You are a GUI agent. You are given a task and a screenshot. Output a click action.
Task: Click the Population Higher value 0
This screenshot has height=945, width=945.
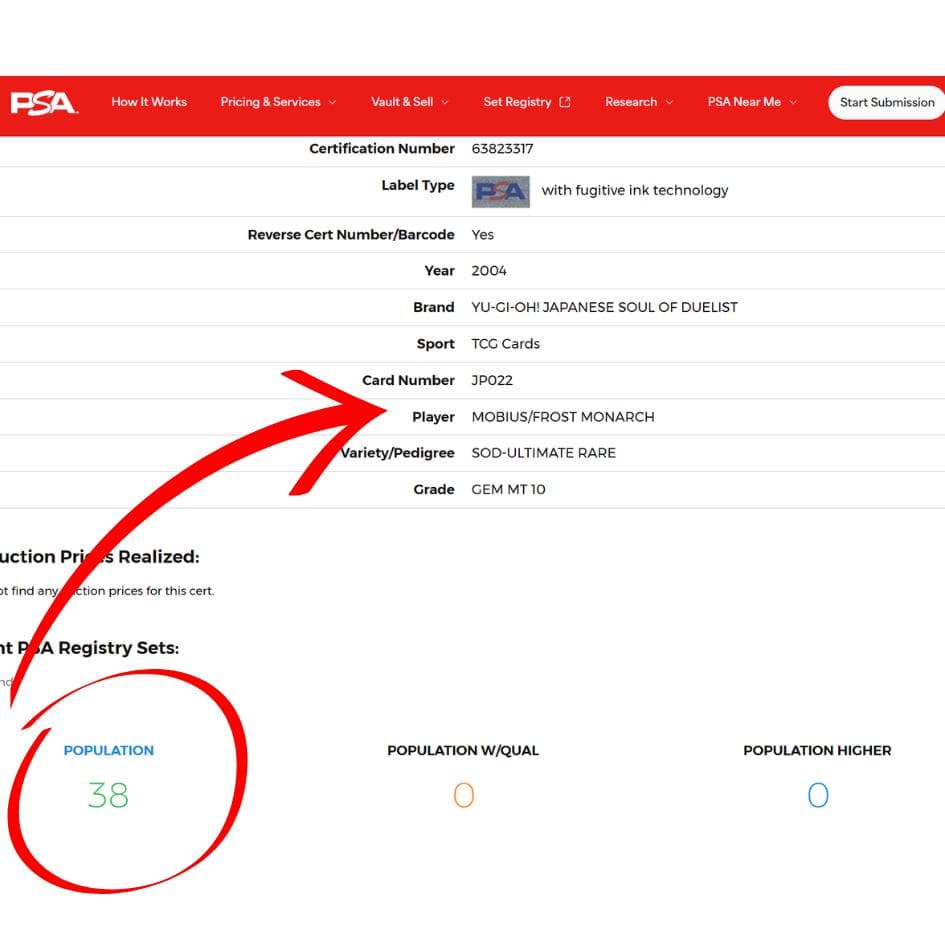click(x=817, y=796)
